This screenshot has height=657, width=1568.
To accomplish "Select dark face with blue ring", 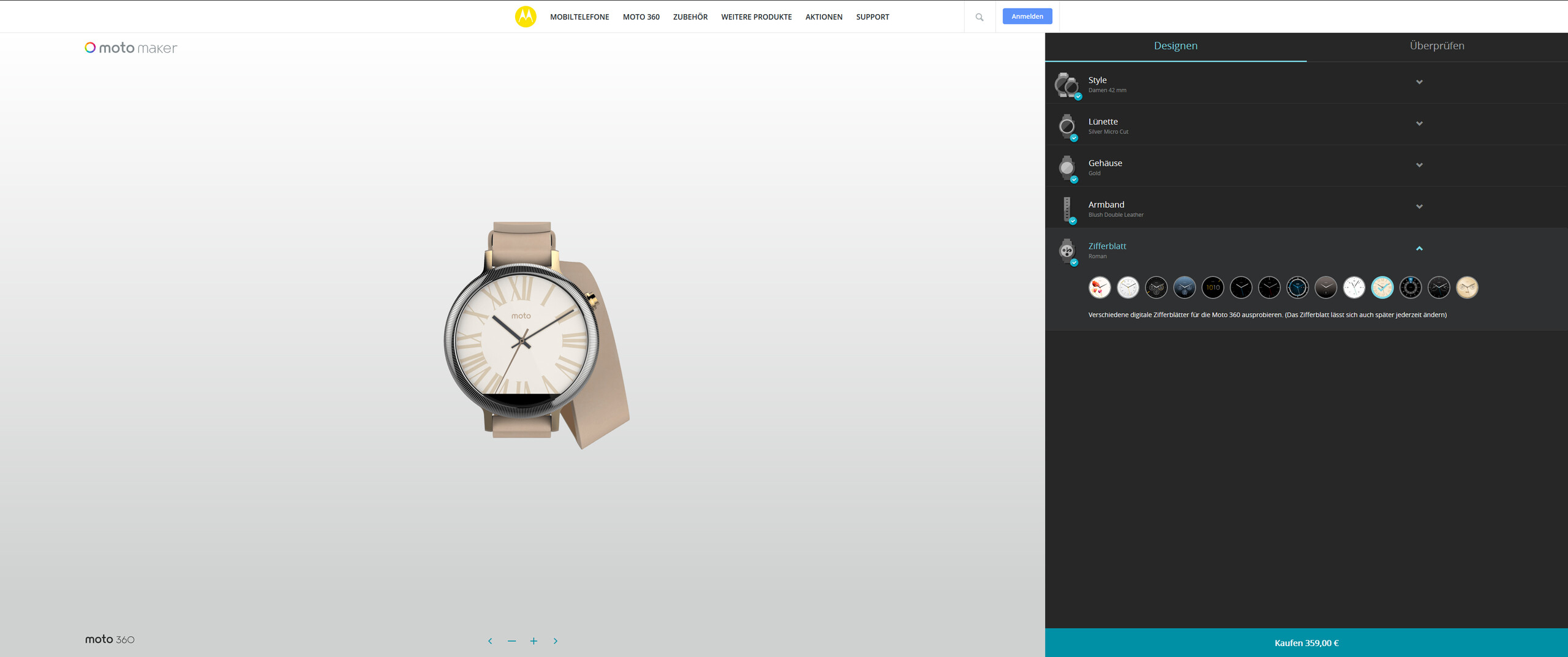I will click(x=1297, y=287).
